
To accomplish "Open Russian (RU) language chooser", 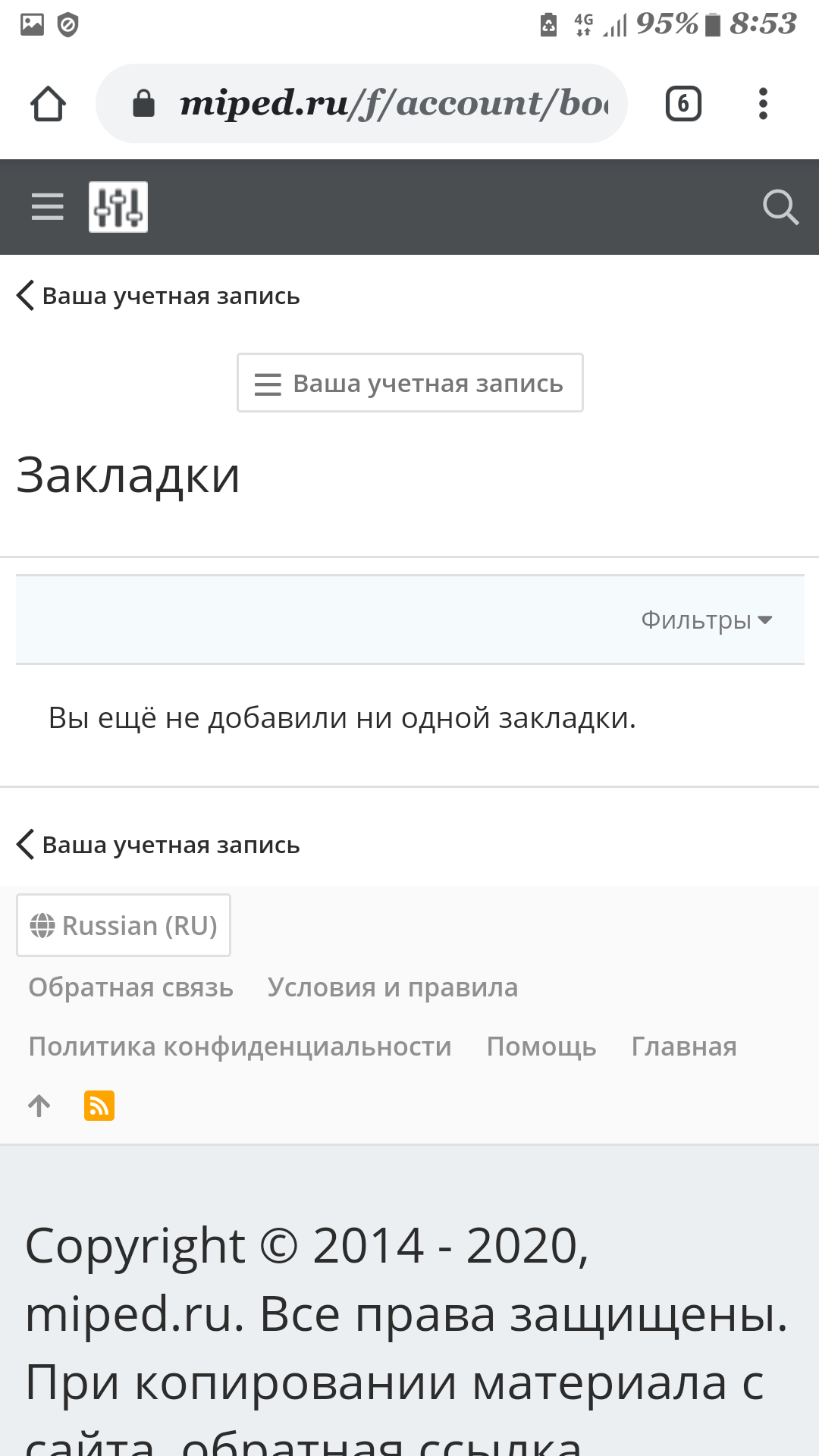I will (x=124, y=925).
